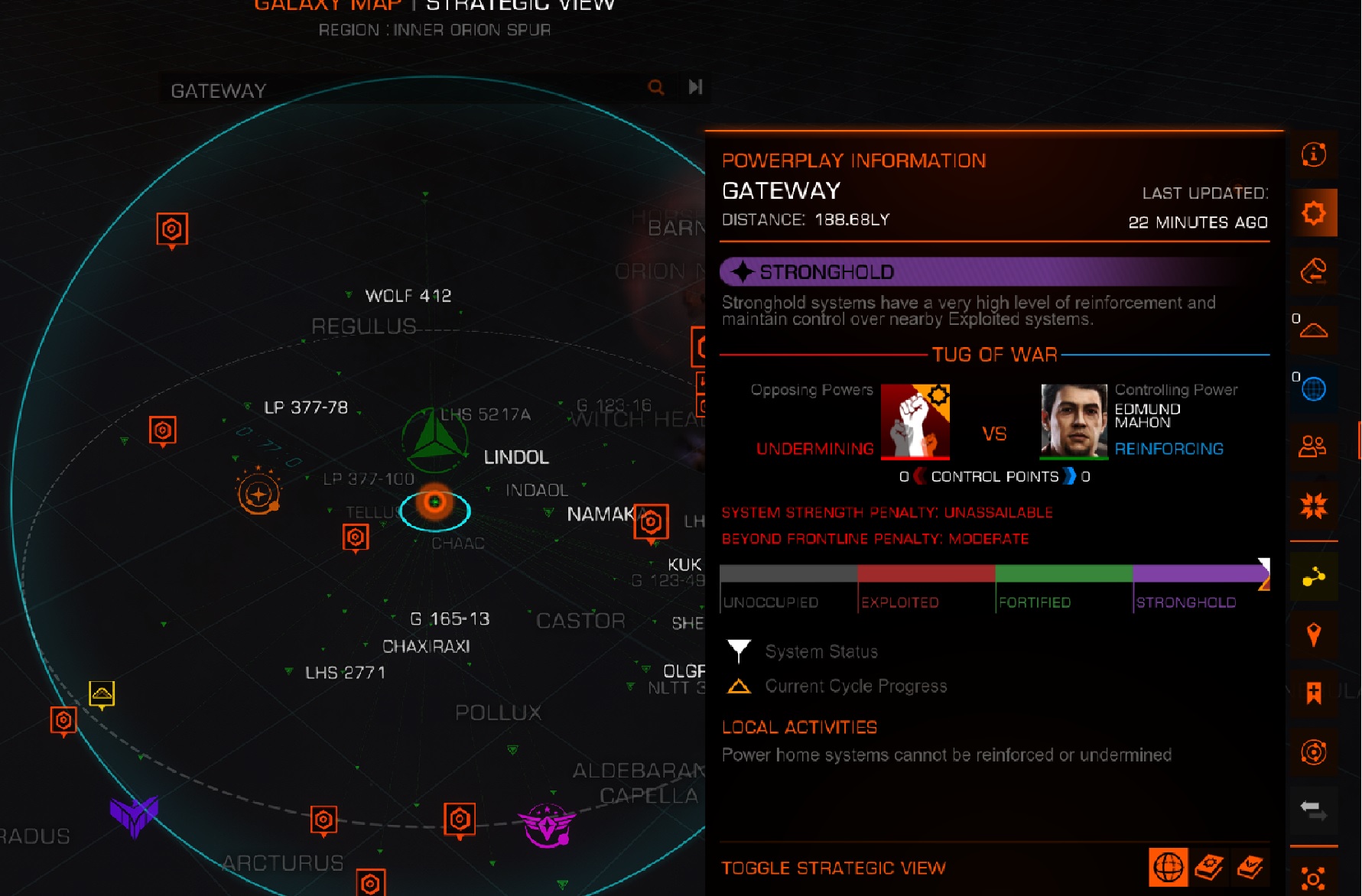Click the blue globe sidebar icon

pyautogui.click(x=1314, y=388)
